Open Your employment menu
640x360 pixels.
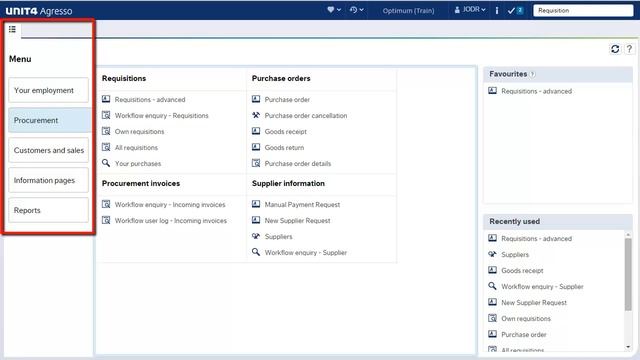49,90
